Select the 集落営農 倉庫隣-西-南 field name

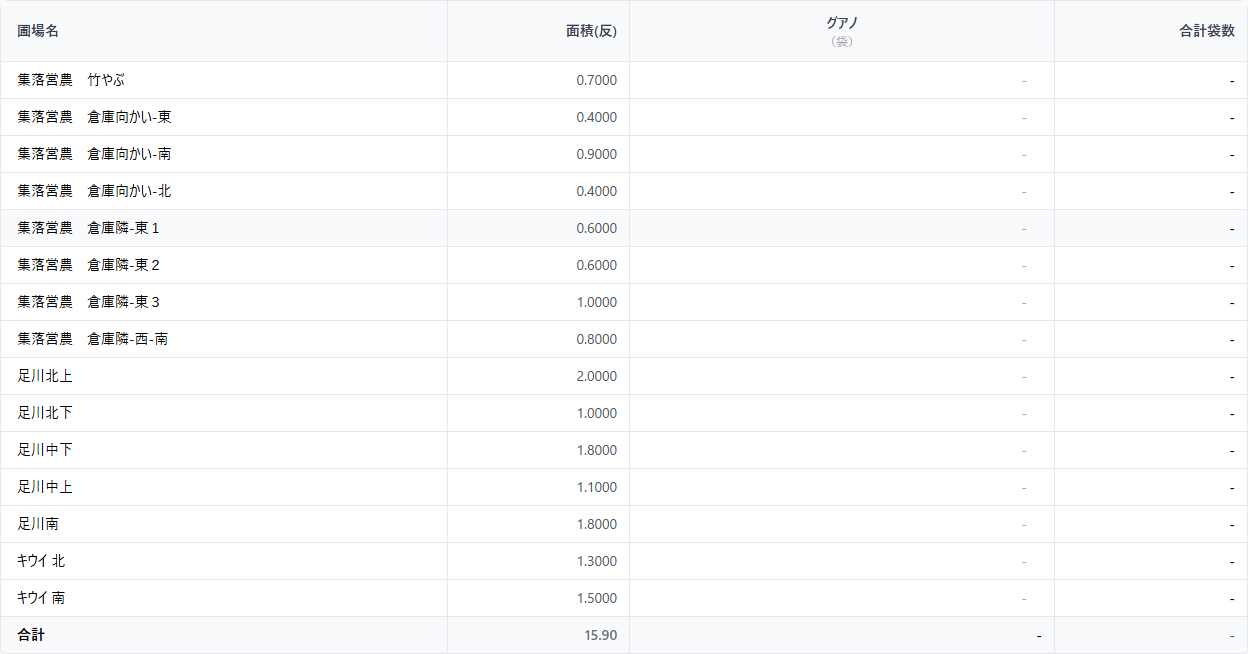pos(93,339)
